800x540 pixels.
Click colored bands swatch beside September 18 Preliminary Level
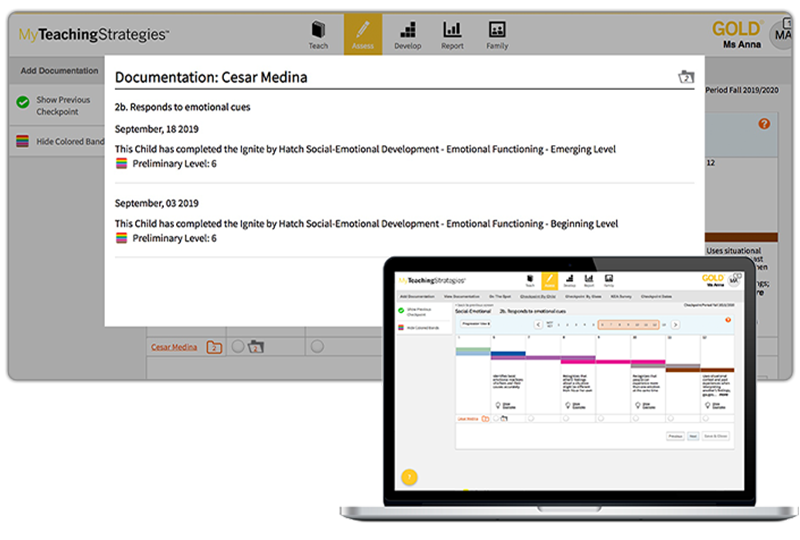121,164
